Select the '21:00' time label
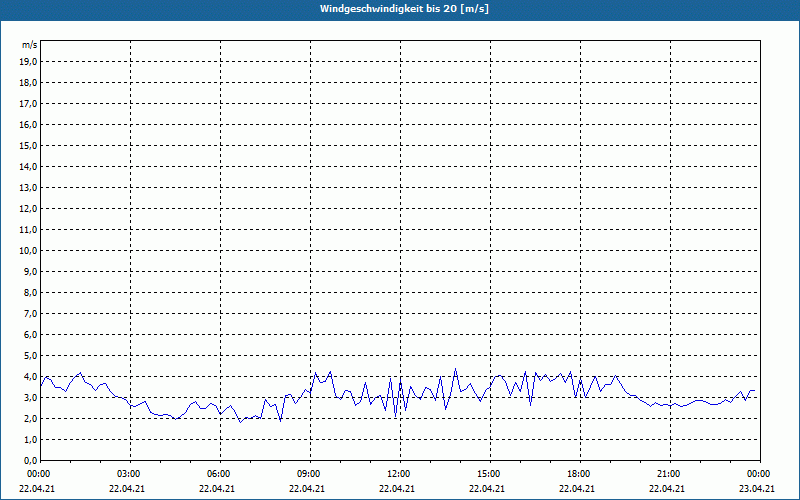 tap(668, 474)
